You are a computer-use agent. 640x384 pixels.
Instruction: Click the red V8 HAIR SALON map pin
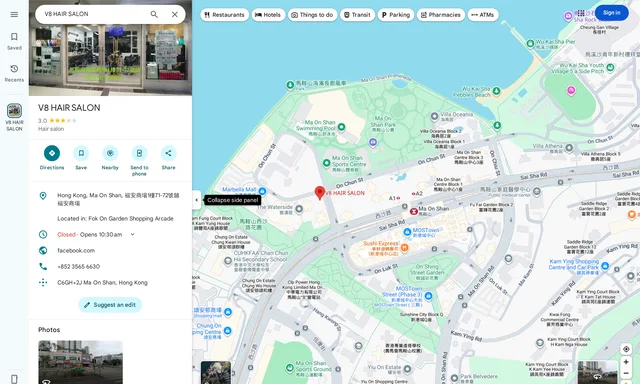click(x=320, y=192)
